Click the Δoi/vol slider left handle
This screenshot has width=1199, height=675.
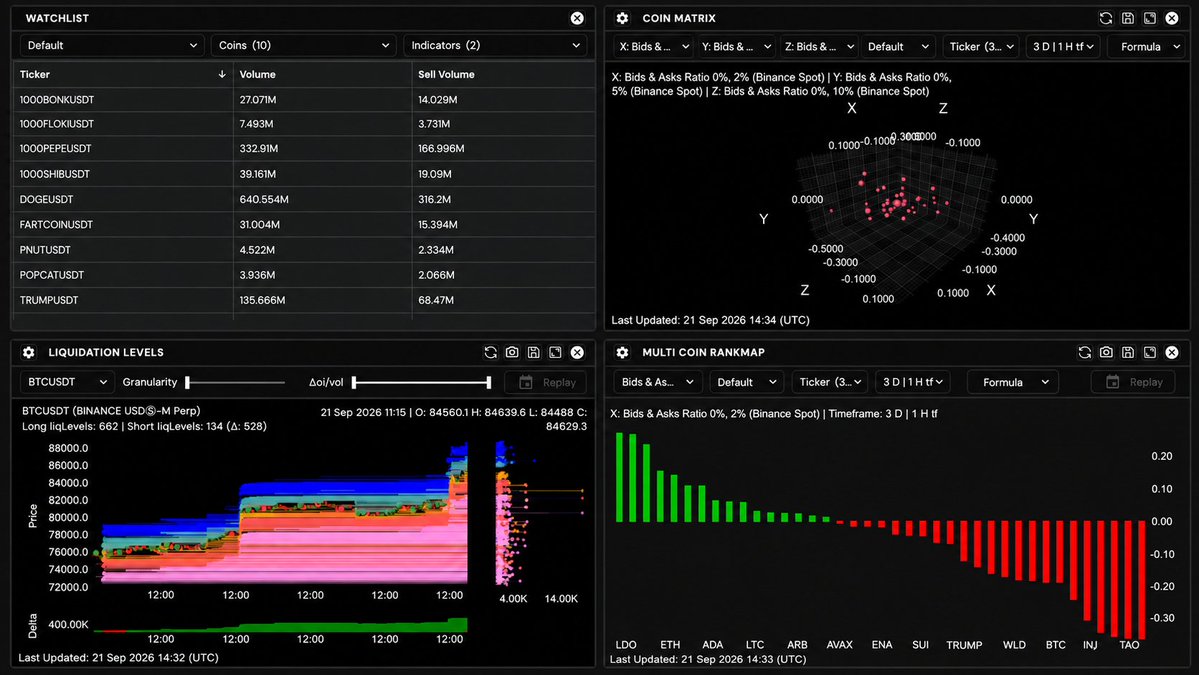click(x=354, y=382)
